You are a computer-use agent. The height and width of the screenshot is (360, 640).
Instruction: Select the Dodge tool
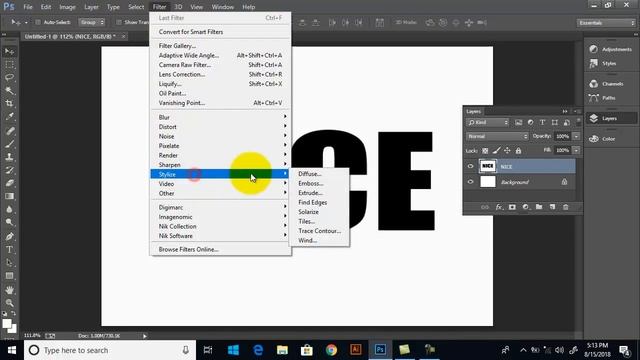9,222
